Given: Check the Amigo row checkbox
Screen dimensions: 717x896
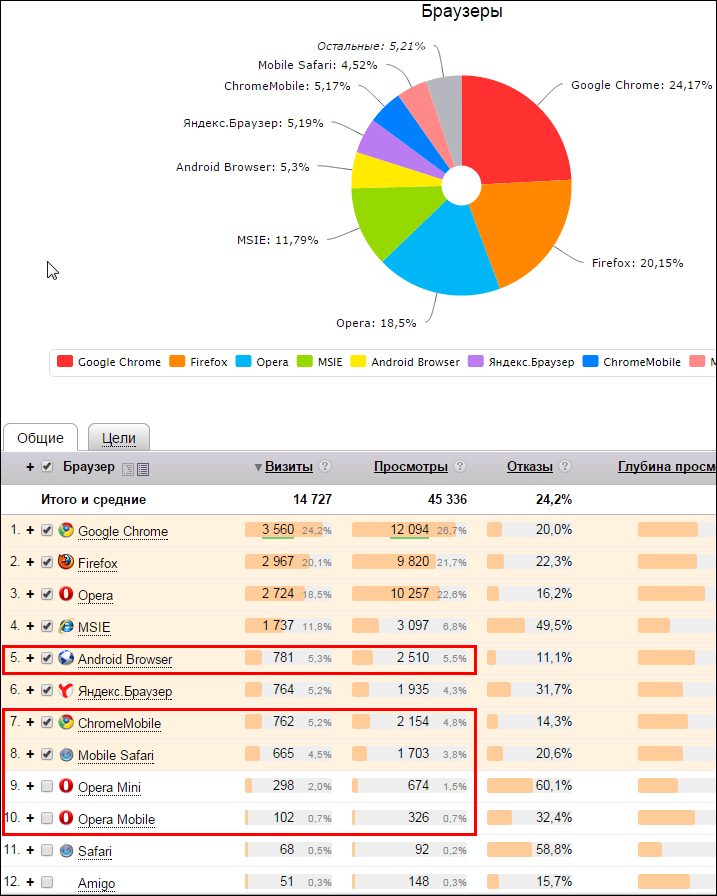Looking at the screenshot, I should pyautogui.click(x=47, y=882).
